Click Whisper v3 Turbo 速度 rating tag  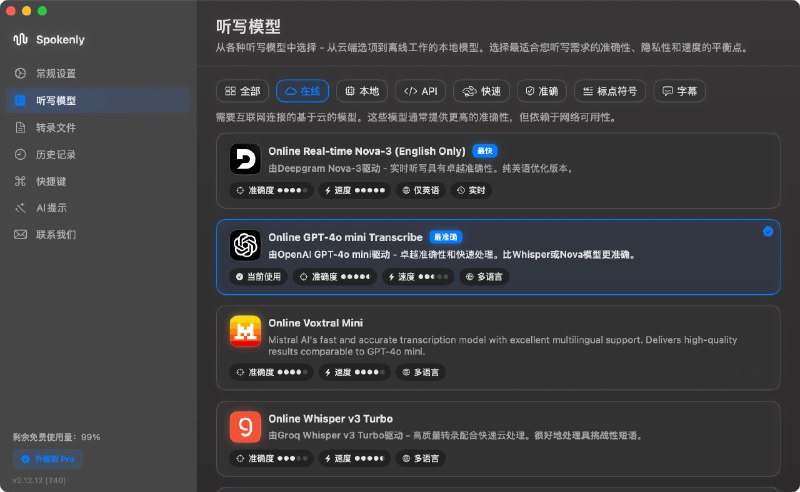[x=355, y=458]
